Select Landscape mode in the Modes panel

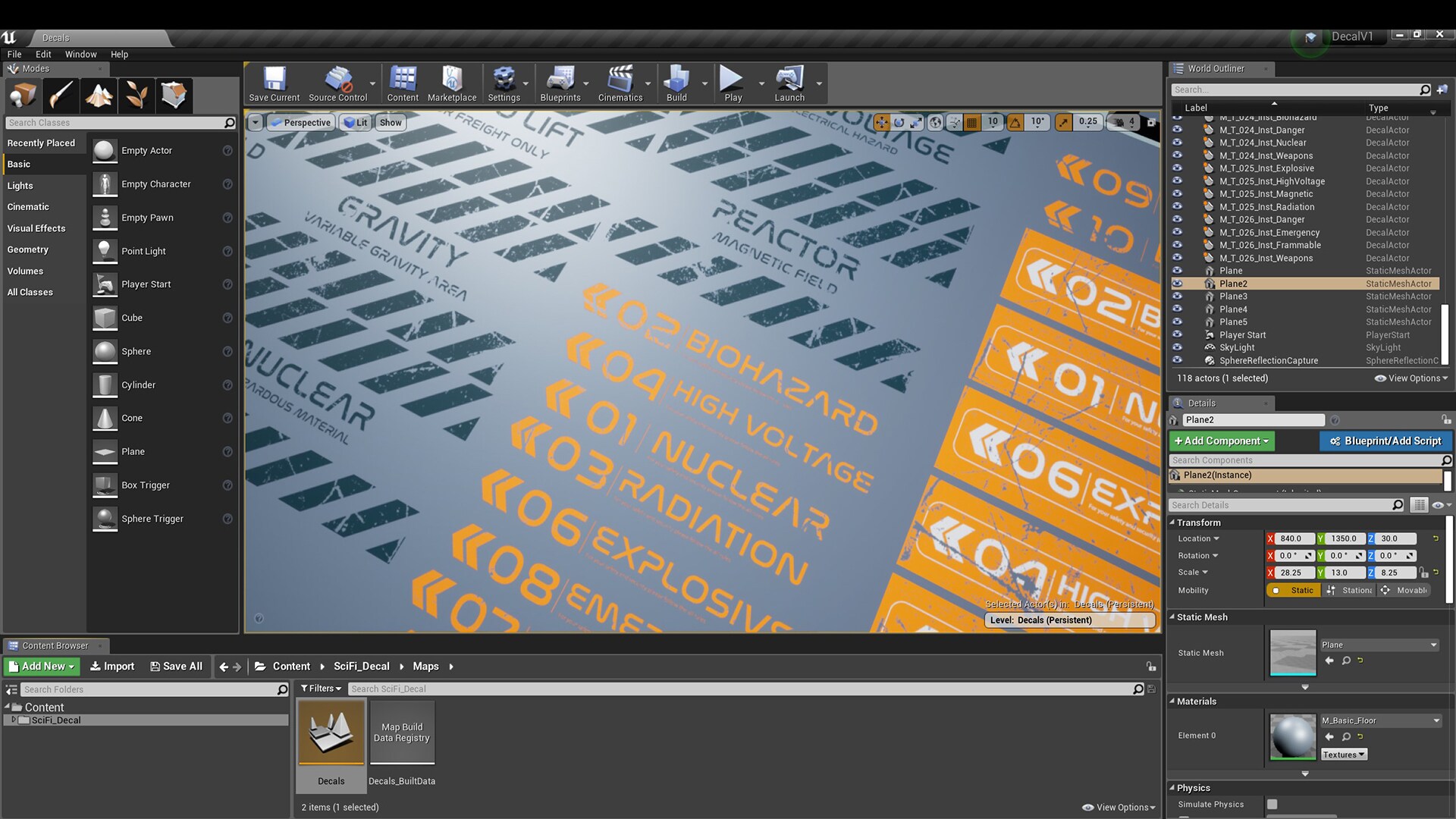point(99,95)
